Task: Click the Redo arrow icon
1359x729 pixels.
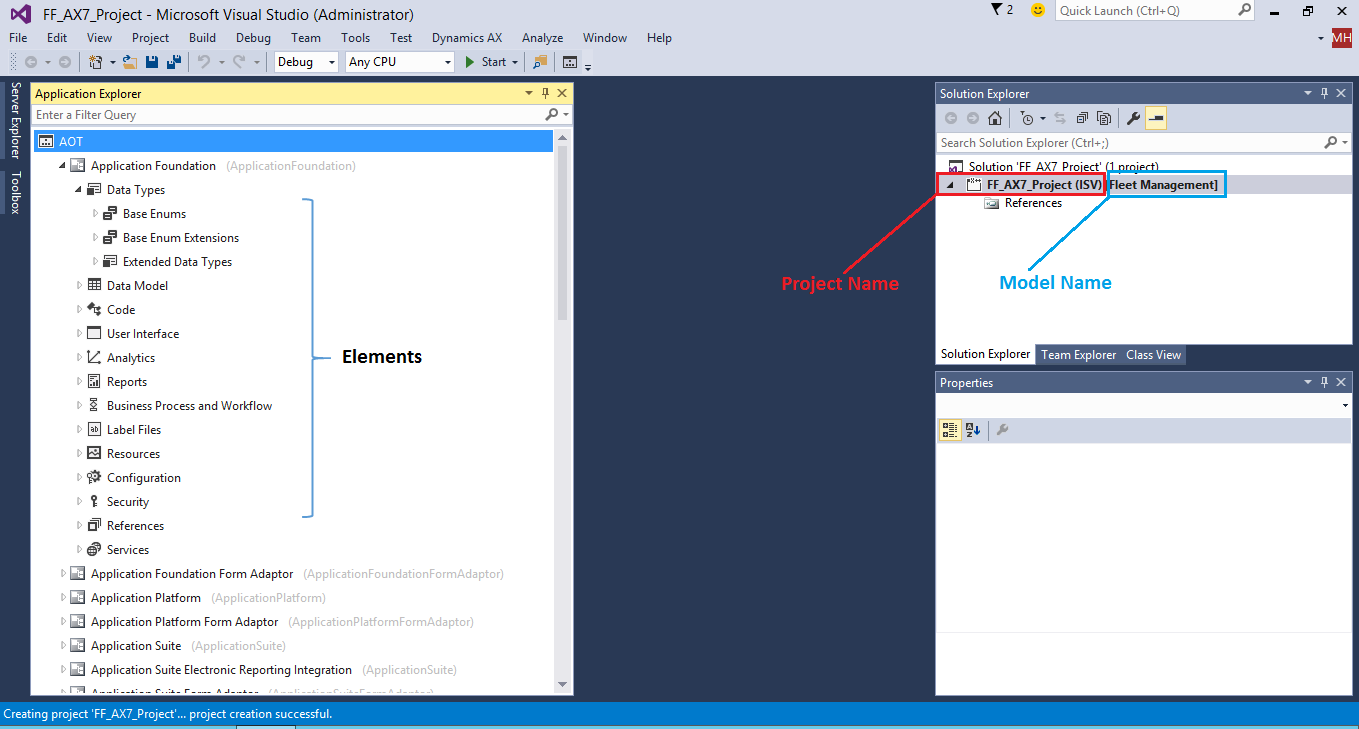Action: pos(239,62)
